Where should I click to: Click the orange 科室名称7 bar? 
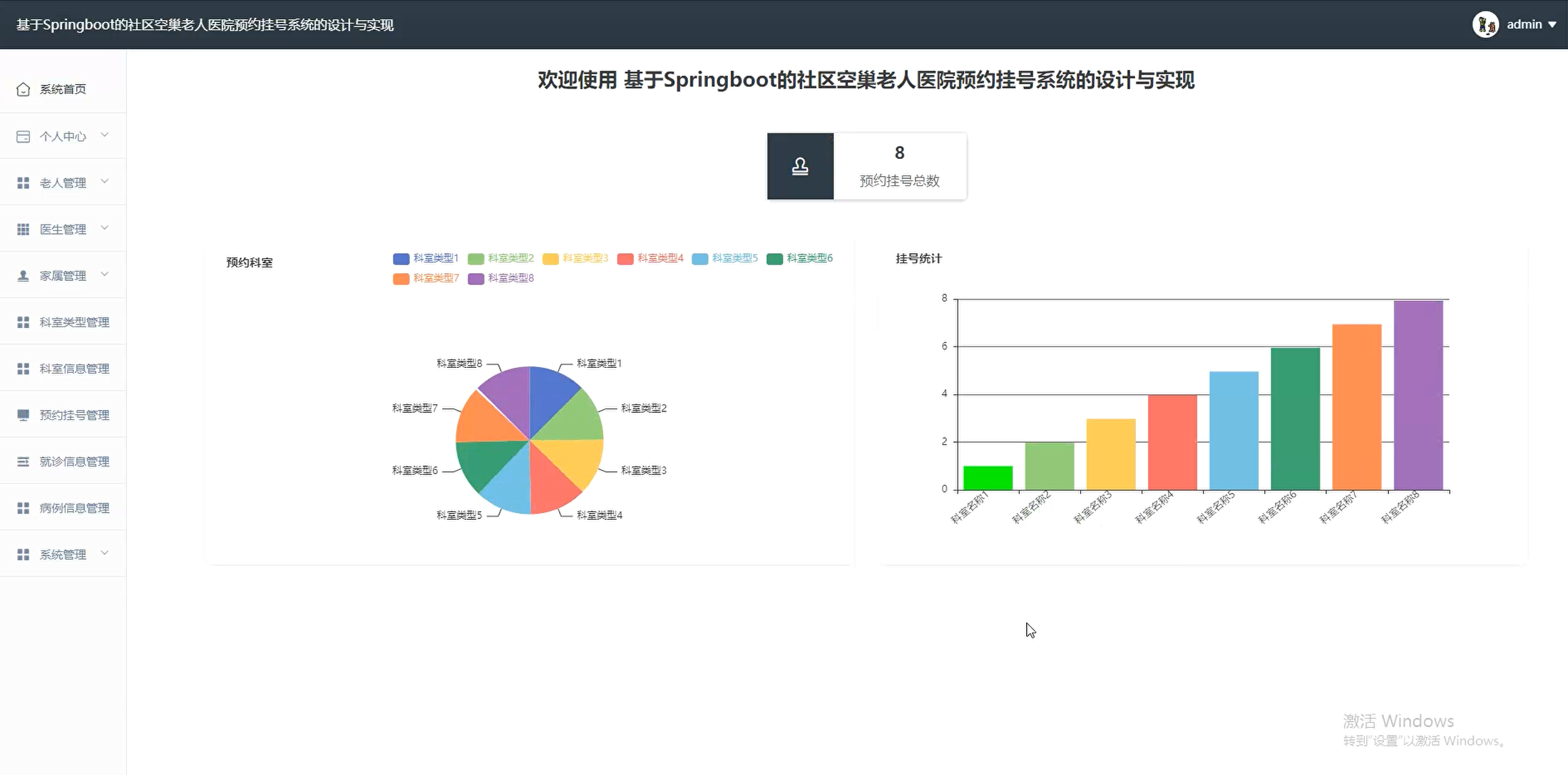[x=1357, y=407]
